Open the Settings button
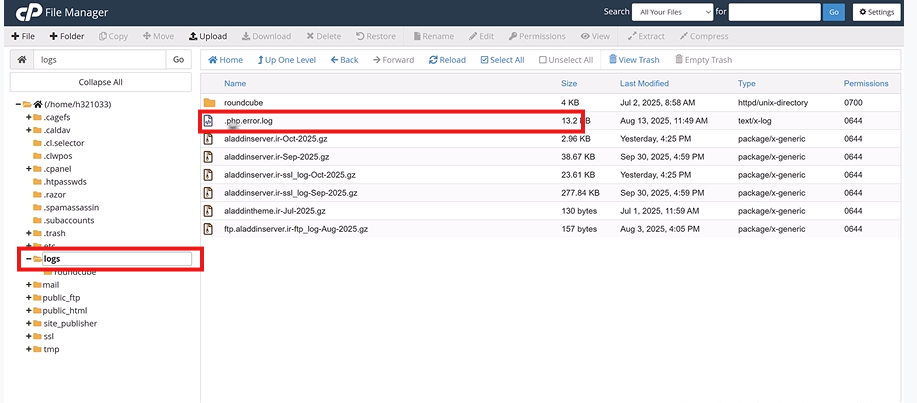Screen dimensions: 917x403 [x=876, y=12]
